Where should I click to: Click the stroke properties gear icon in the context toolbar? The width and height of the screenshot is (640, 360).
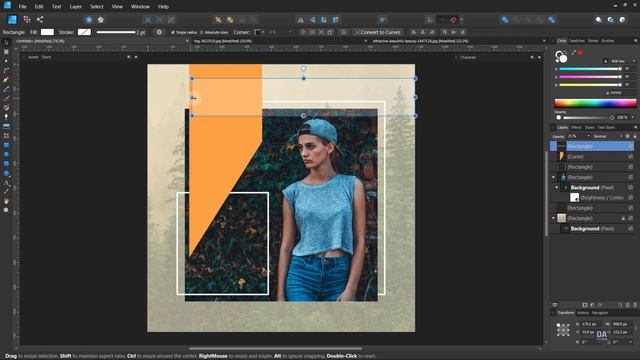pyautogui.click(x=159, y=32)
